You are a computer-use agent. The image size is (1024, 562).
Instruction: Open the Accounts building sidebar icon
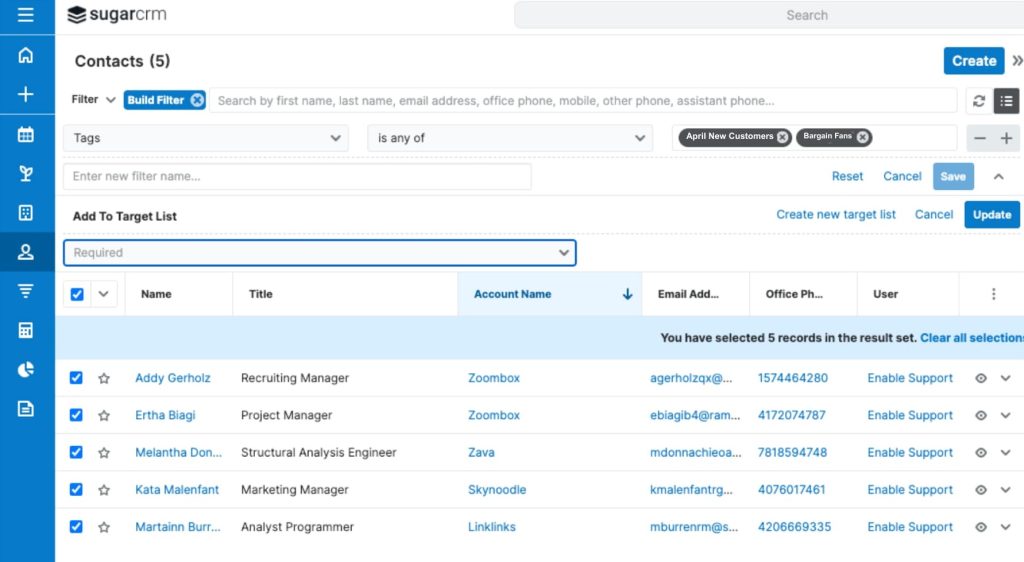tap(25, 213)
